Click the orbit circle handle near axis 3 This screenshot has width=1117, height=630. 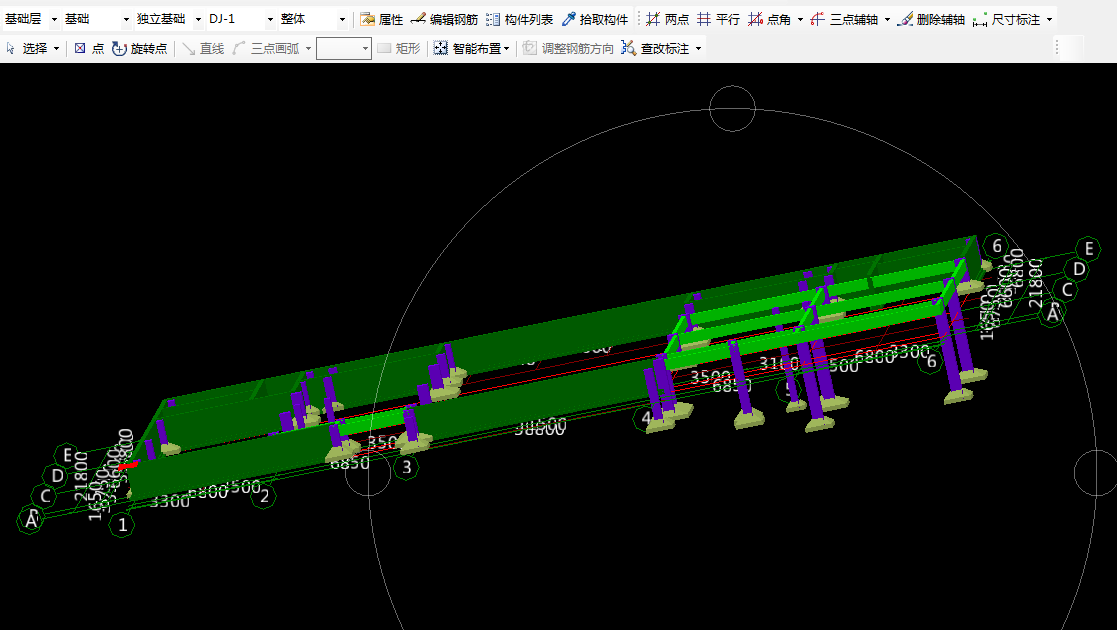(368, 473)
